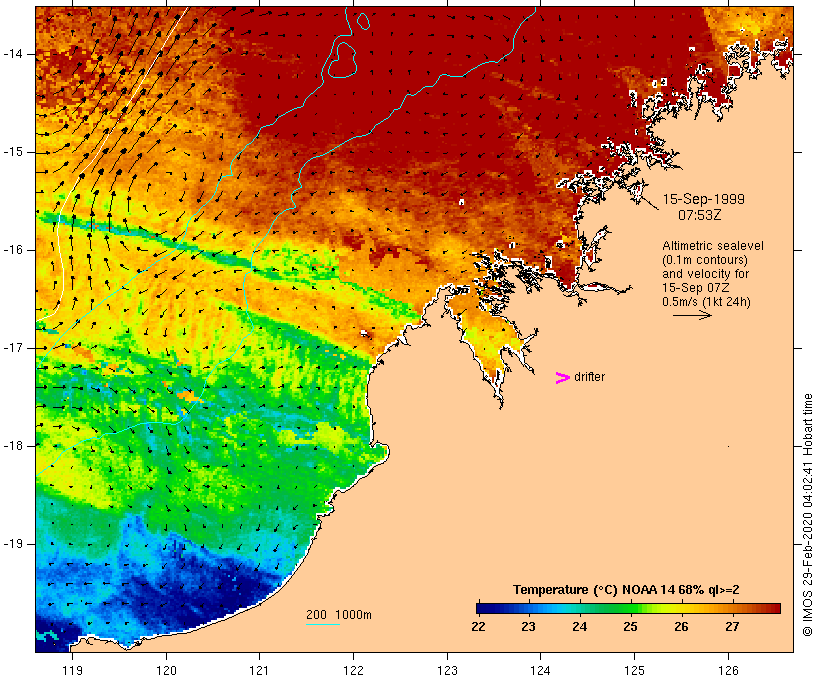Click the velocity scale reference arrow
Image resolution: width=820 pixels, height=680 pixels.
pyautogui.click(x=692, y=315)
